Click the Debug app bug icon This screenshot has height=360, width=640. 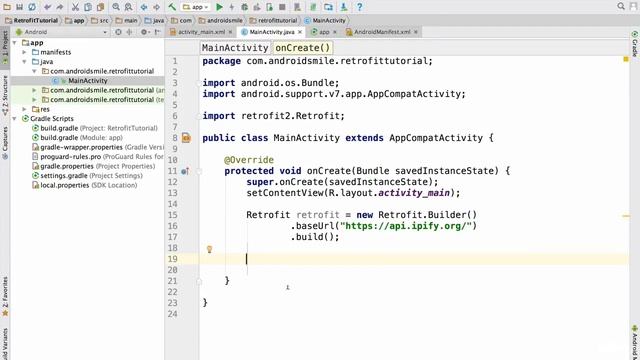244,7
